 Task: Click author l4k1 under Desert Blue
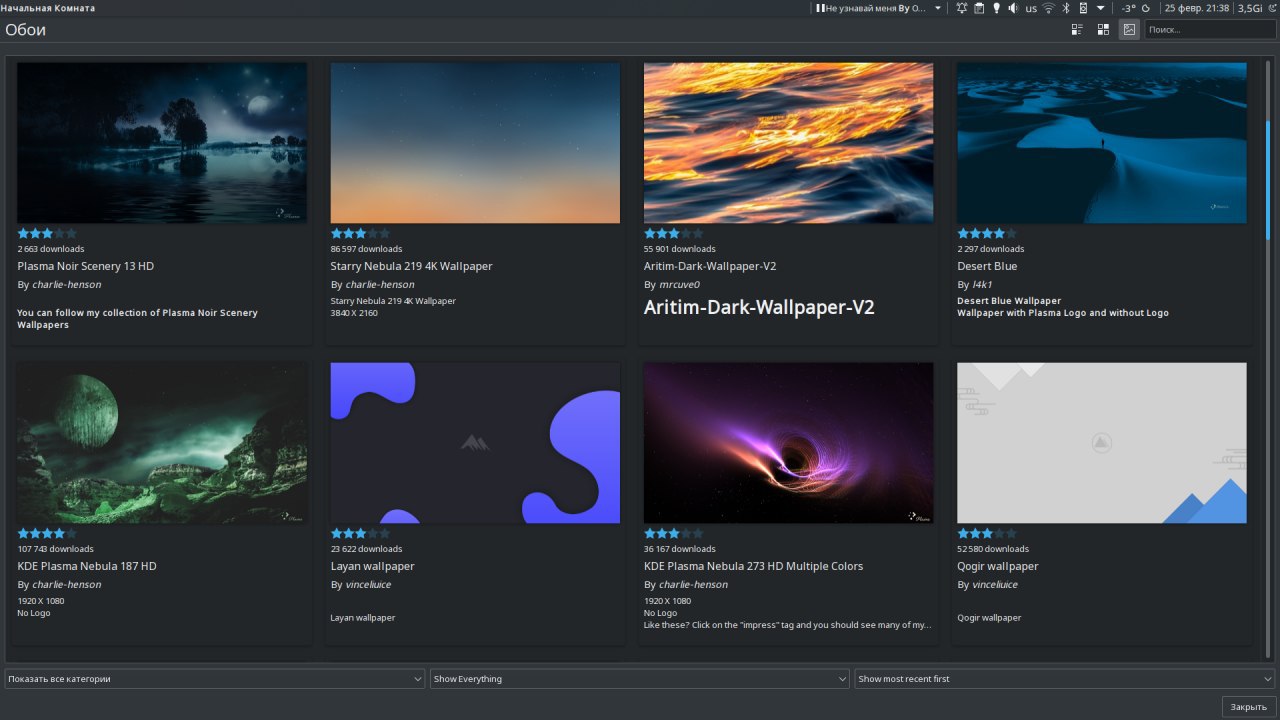[x=981, y=285]
